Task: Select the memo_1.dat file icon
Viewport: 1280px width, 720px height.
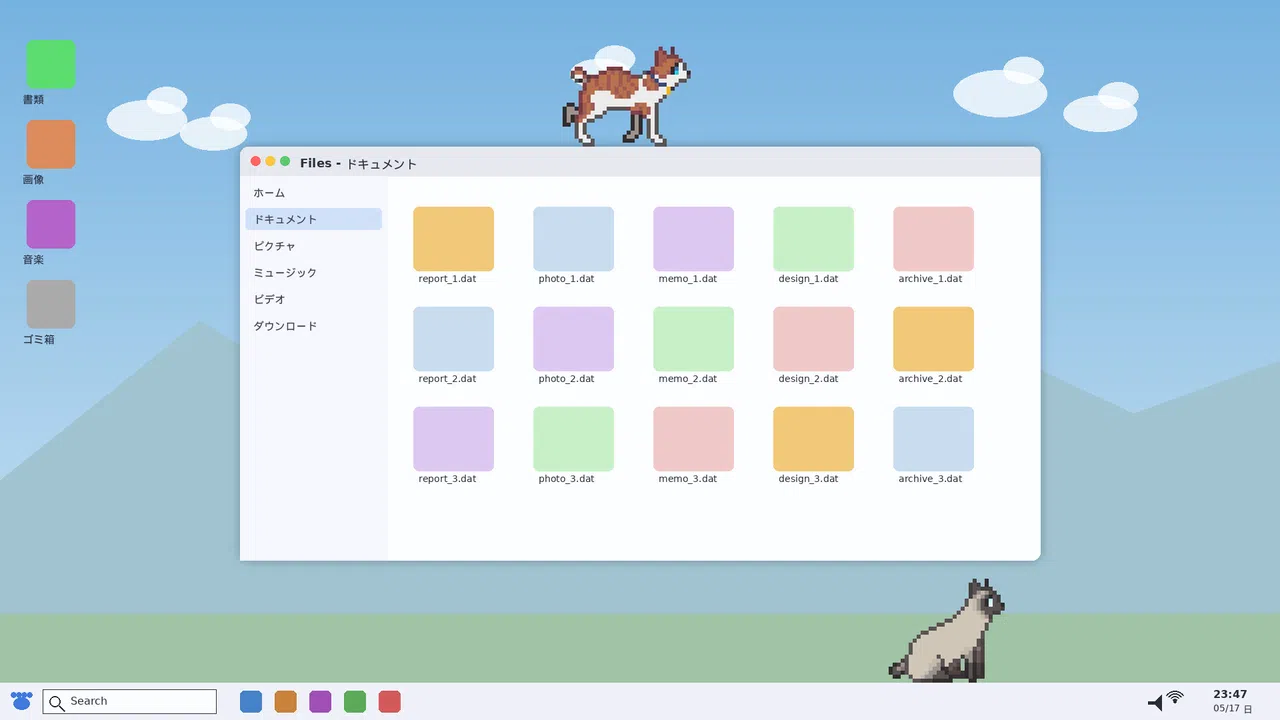Action: [x=693, y=239]
